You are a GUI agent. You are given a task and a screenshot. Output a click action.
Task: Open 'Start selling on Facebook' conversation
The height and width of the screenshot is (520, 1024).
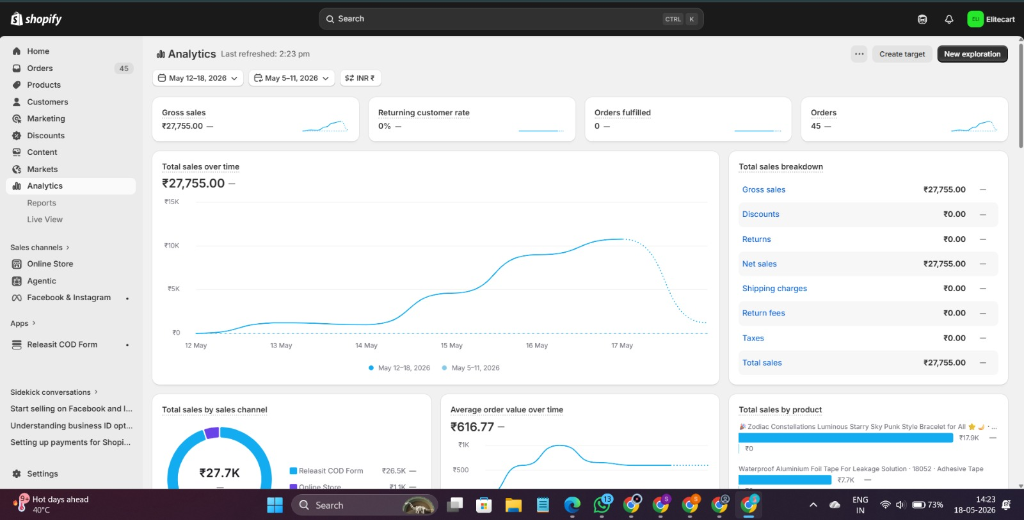tap(71, 409)
